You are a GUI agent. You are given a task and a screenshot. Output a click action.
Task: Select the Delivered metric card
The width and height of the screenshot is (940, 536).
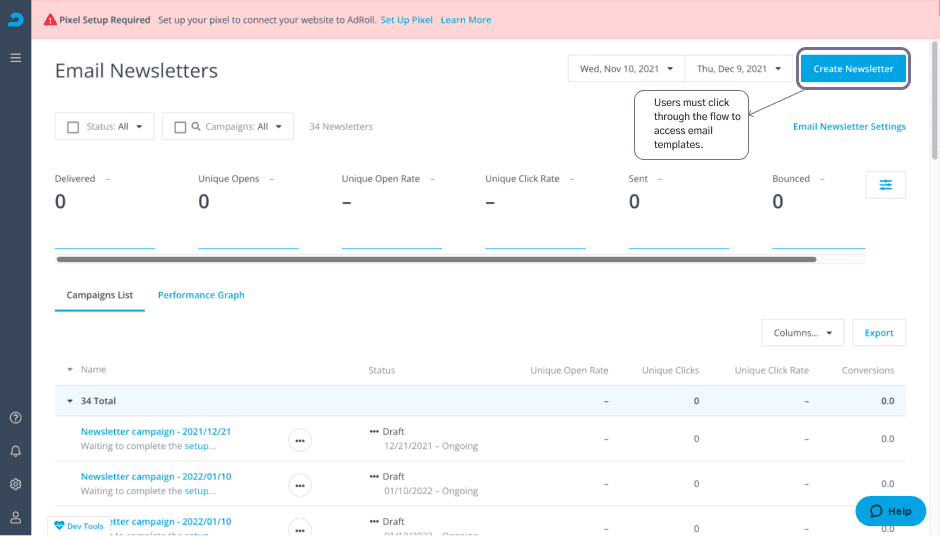tap(105, 210)
